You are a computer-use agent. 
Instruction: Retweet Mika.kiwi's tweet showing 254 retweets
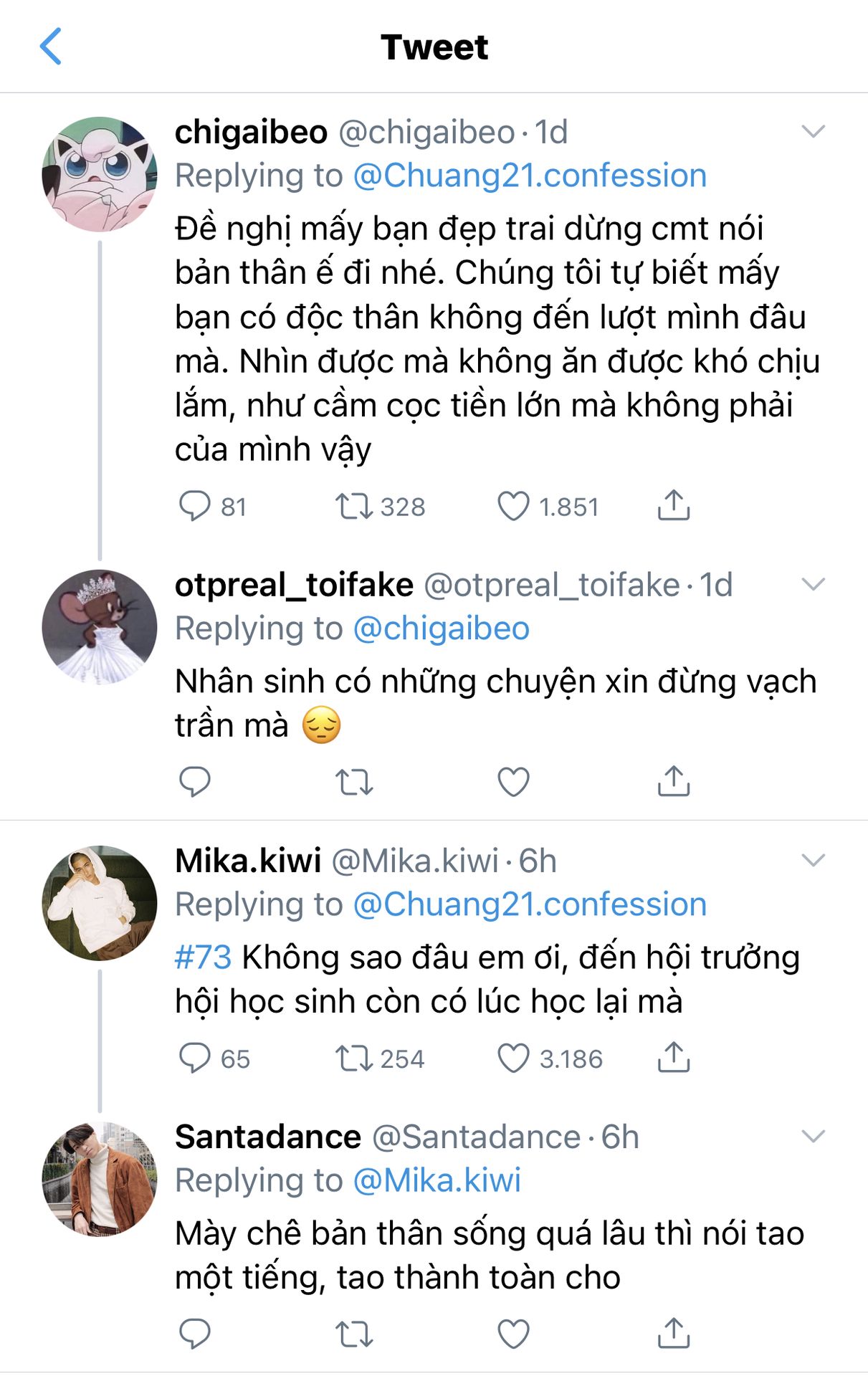click(354, 1058)
